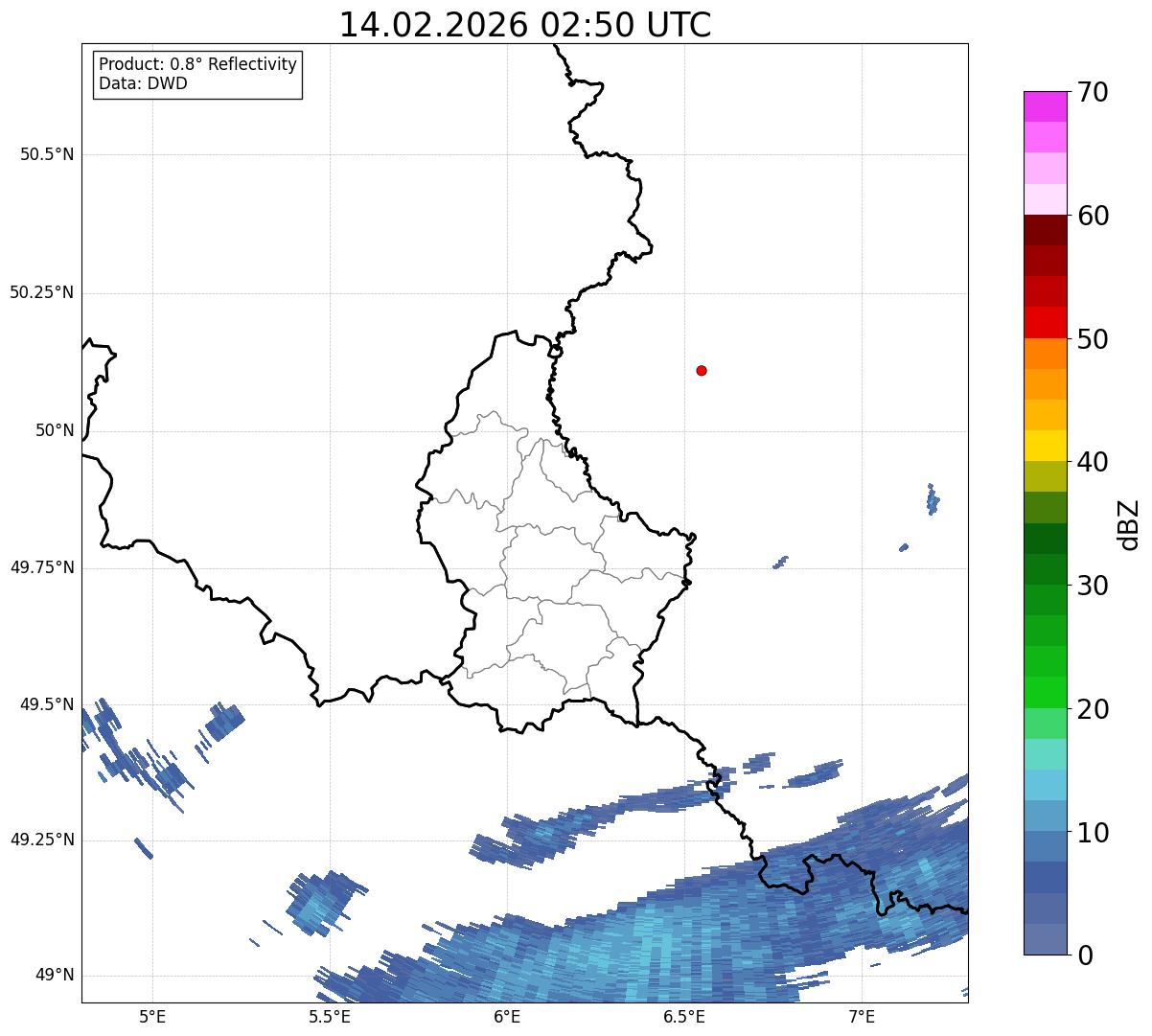Click the 5.5°E longitude label
The width and height of the screenshot is (1152, 1036).
tap(330, 1016)
